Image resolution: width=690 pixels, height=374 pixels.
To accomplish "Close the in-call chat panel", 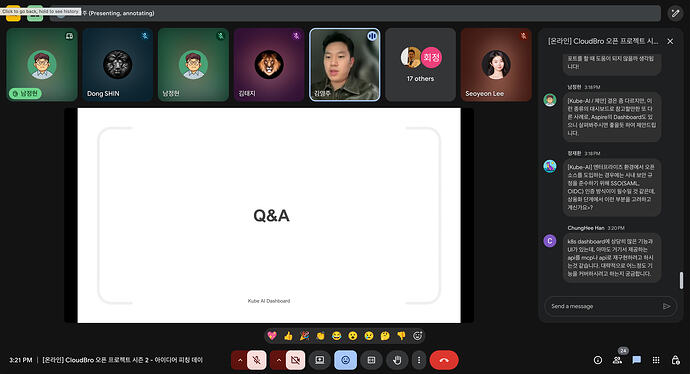I will (670, 41).
